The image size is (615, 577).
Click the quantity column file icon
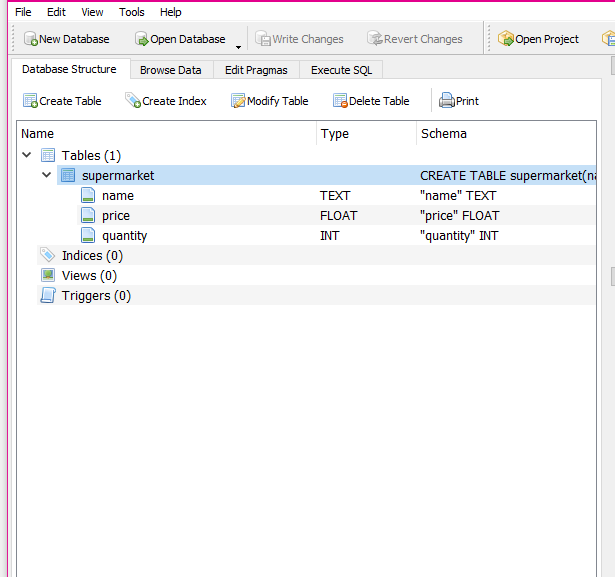tap(88, 235)
